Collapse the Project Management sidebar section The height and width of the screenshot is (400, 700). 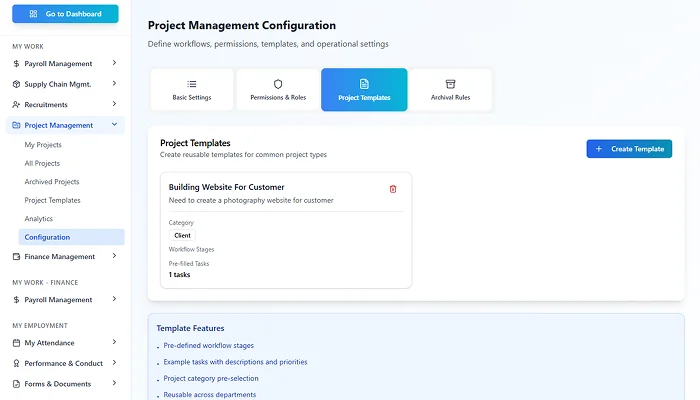115,125
